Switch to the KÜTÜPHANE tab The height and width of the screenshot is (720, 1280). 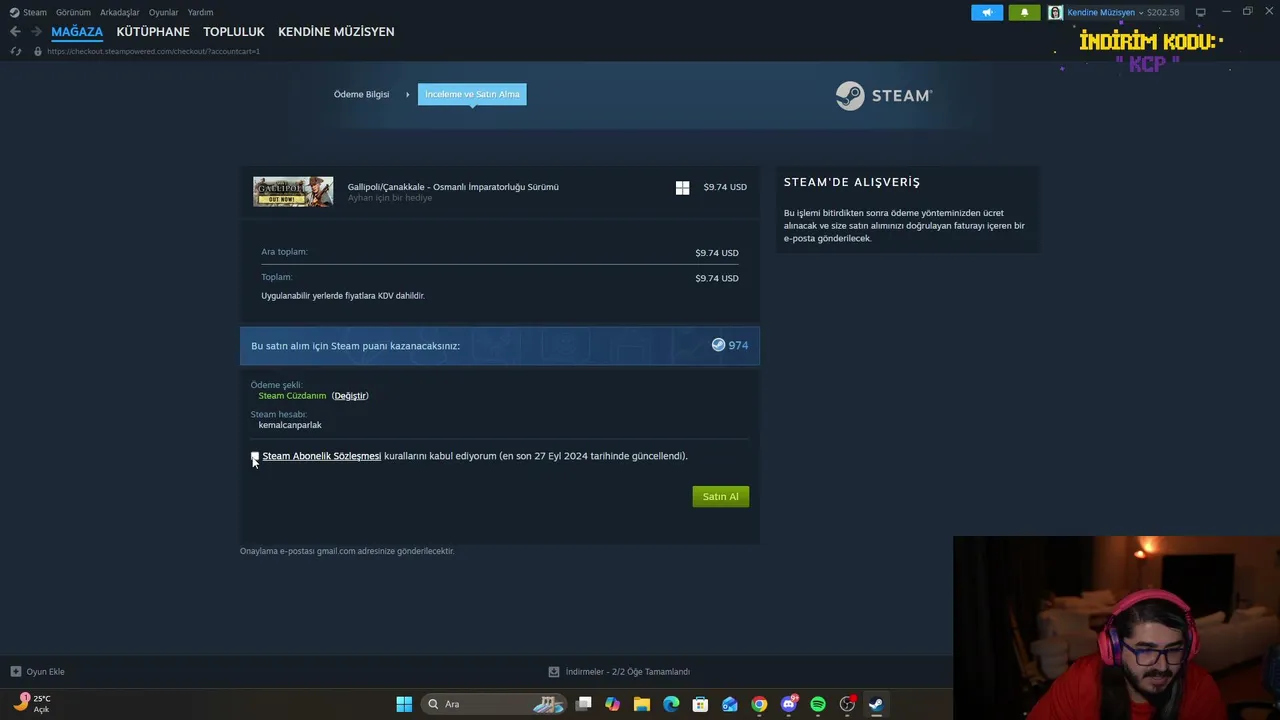point(153,32)
